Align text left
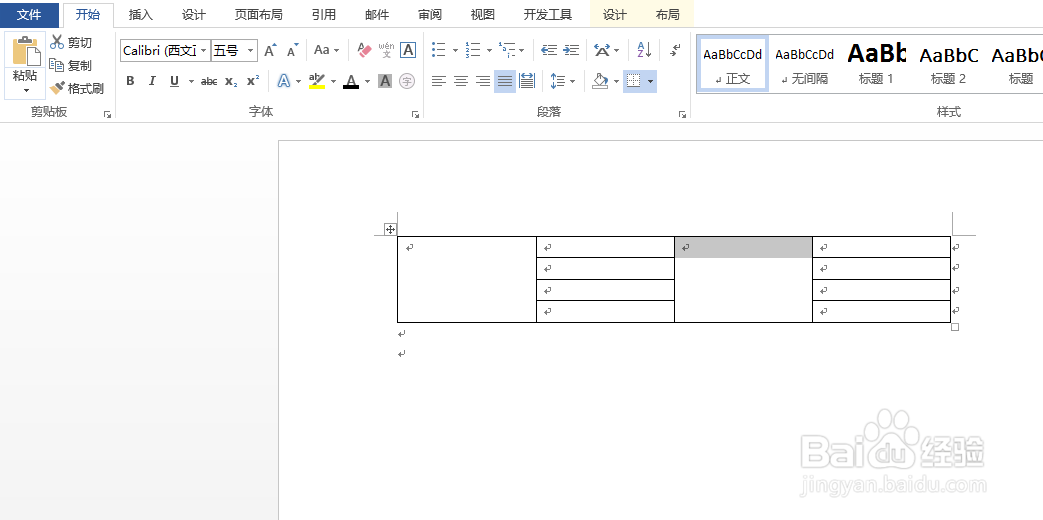 (x=438, y=81)
